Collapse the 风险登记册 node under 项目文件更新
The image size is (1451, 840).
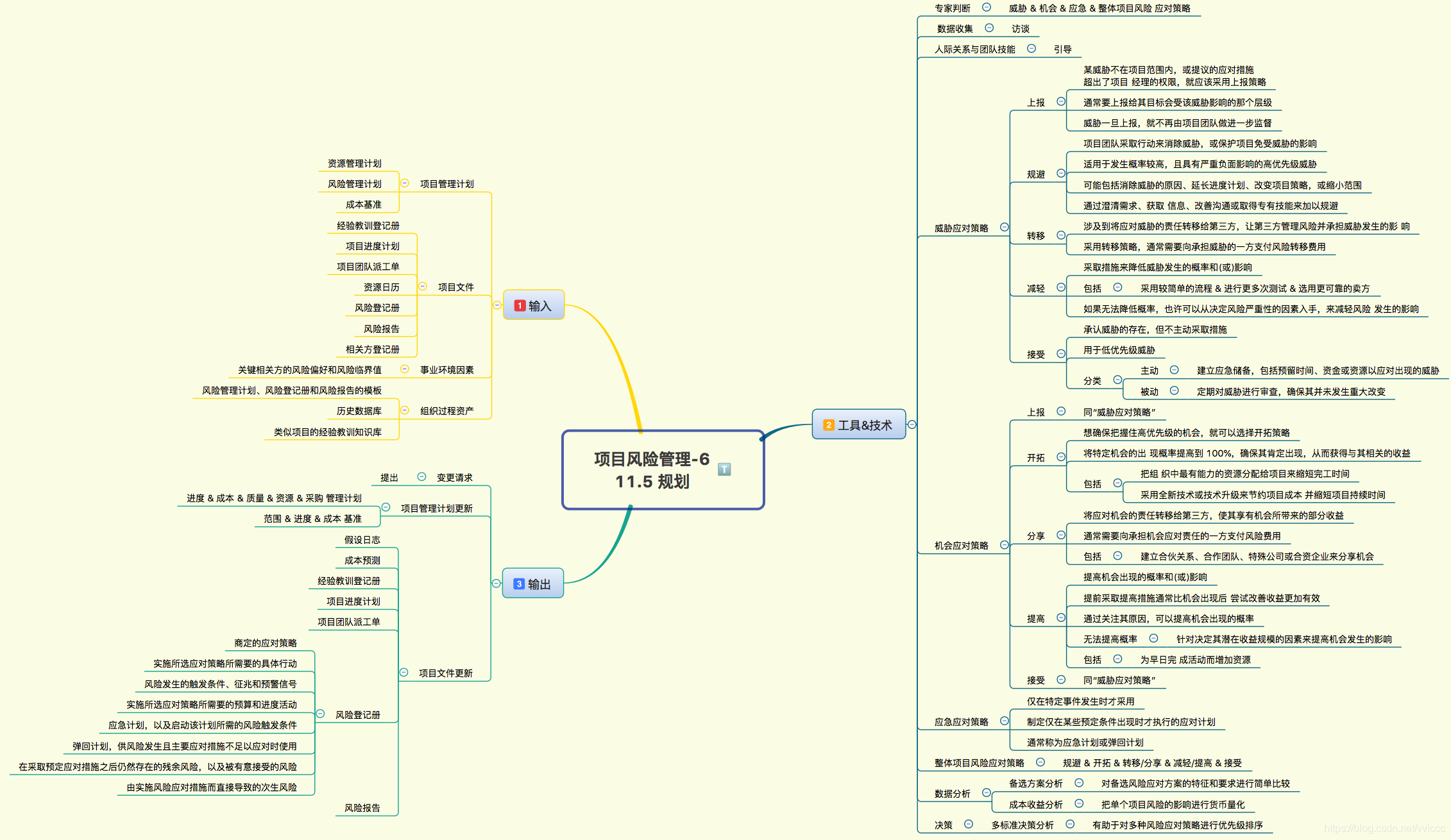(320, 714)
